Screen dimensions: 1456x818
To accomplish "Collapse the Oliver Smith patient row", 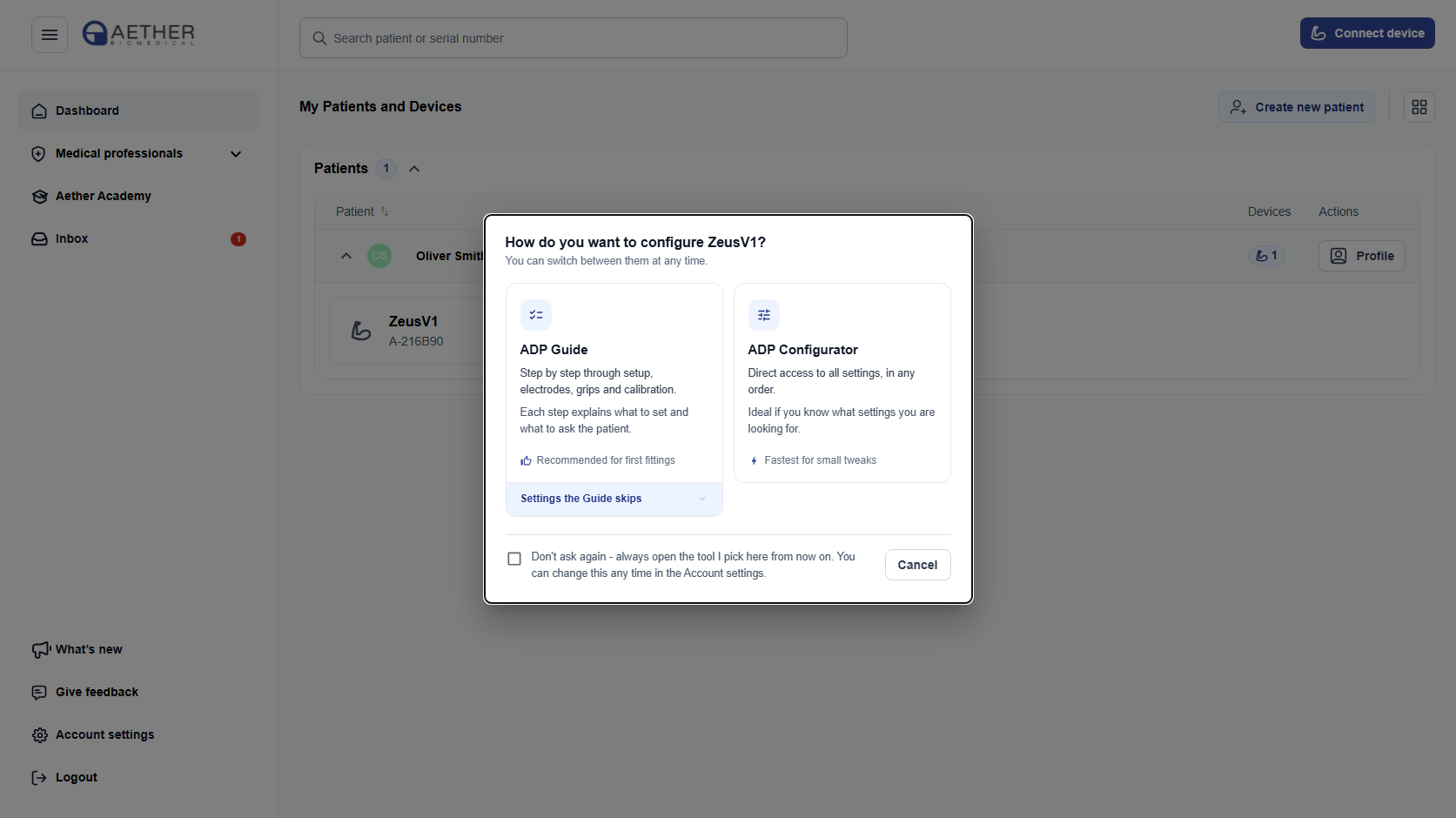I will (x=346, y=256).
